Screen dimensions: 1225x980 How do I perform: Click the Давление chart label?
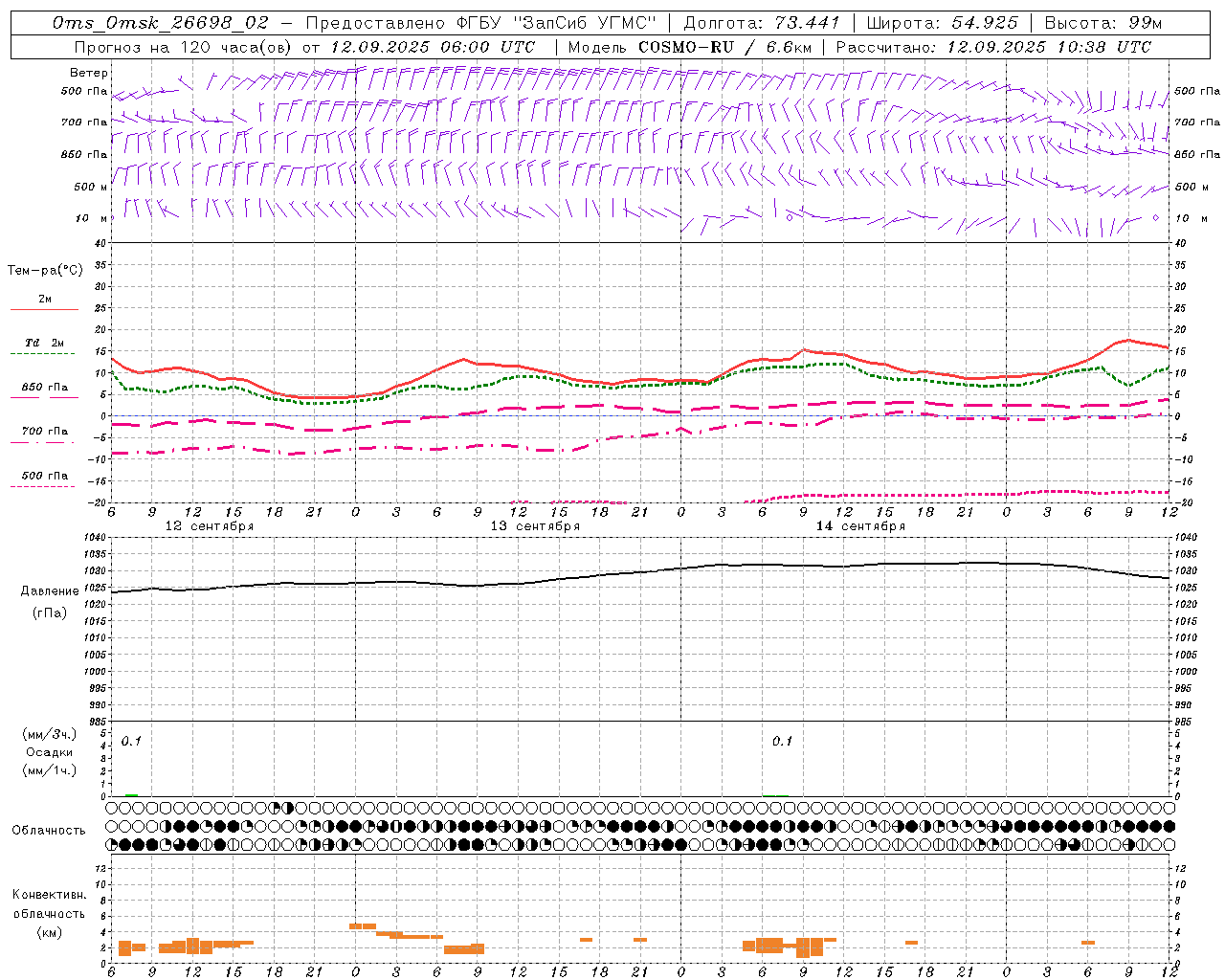(x=50, y=591)
